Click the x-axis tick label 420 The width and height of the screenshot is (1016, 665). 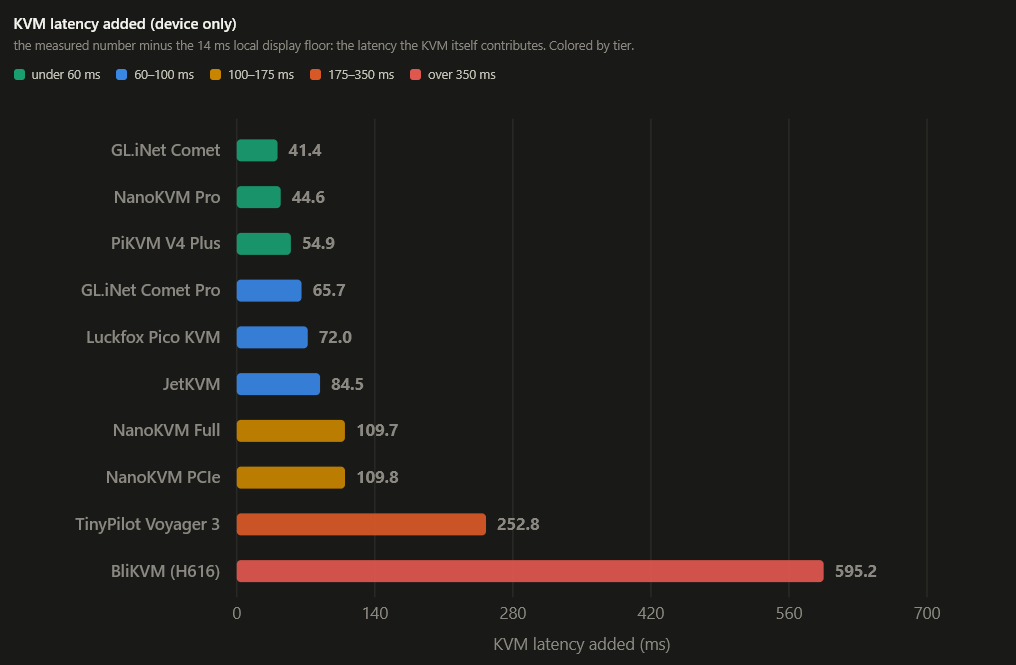[x=651, y=613]
